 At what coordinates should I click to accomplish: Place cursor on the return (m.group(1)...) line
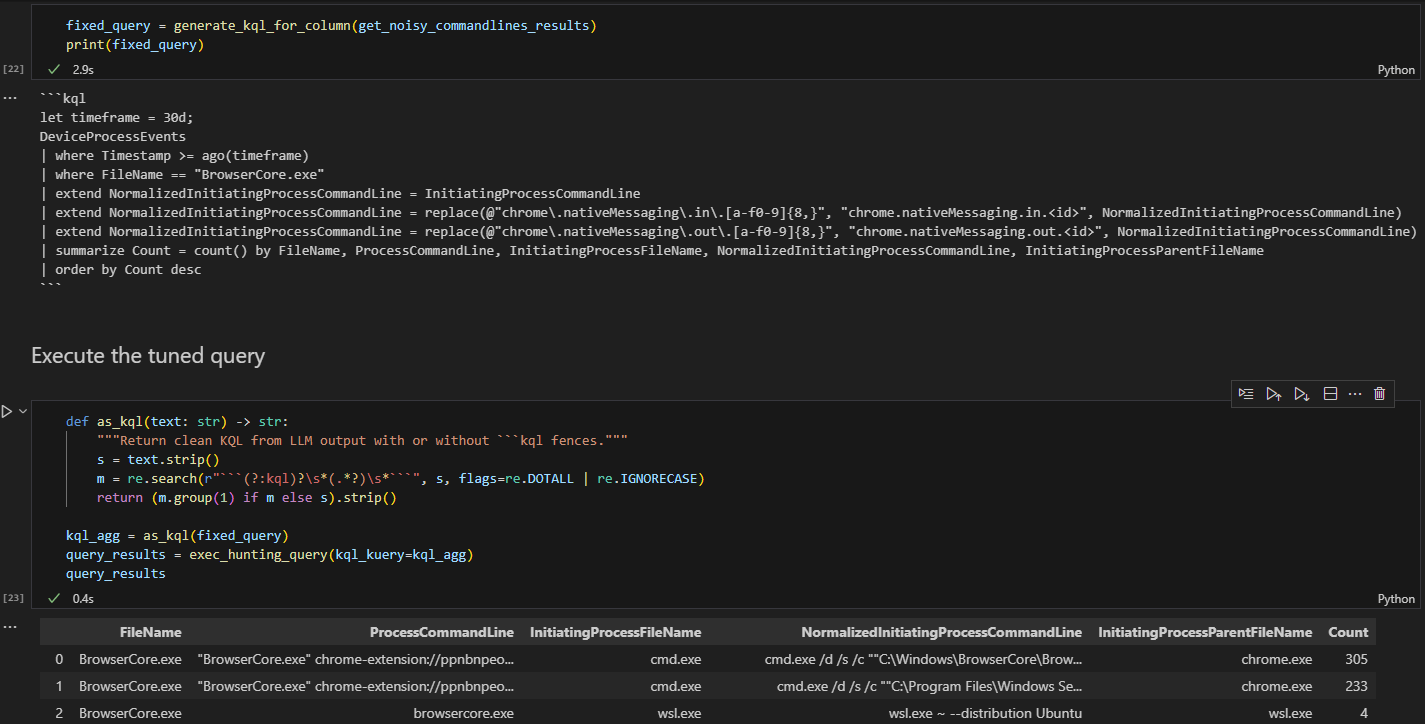coord(247,497)
